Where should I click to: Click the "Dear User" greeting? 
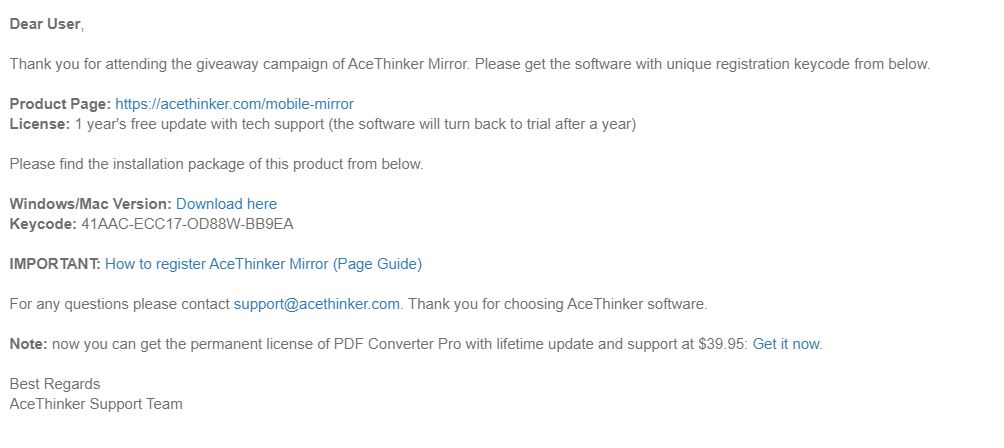46,24
